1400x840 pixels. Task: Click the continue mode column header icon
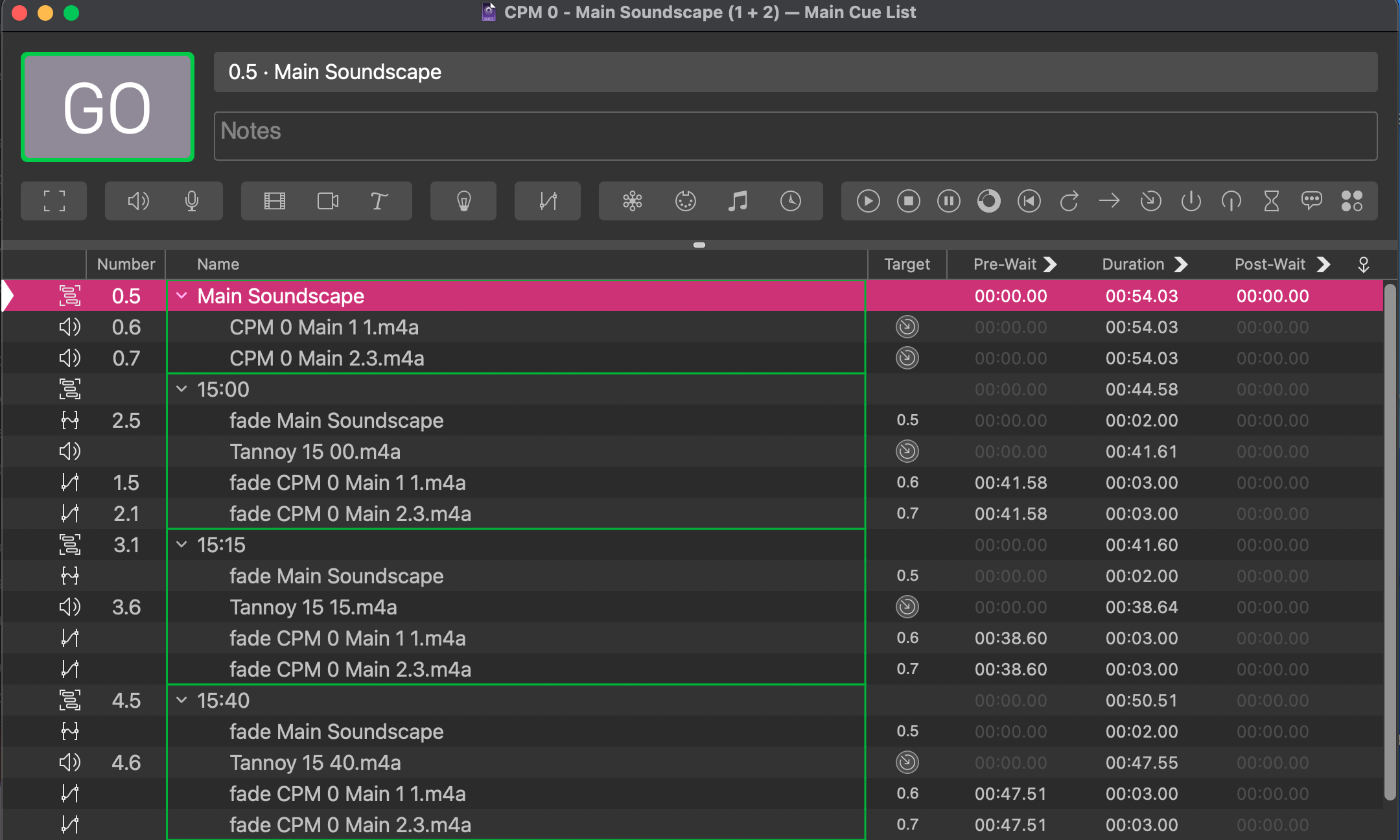[1364, 264]
